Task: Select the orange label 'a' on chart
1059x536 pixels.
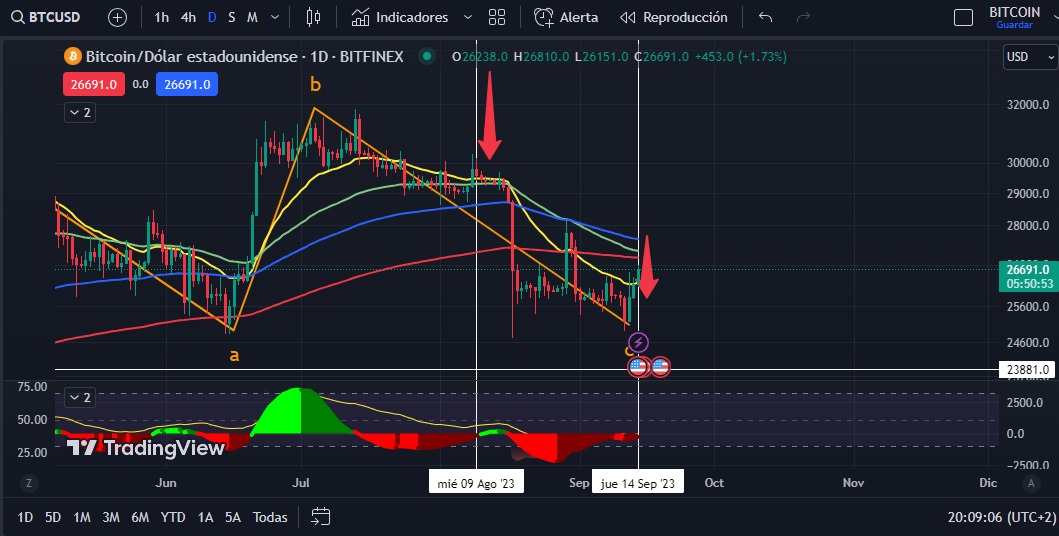Action: point(234,355)
